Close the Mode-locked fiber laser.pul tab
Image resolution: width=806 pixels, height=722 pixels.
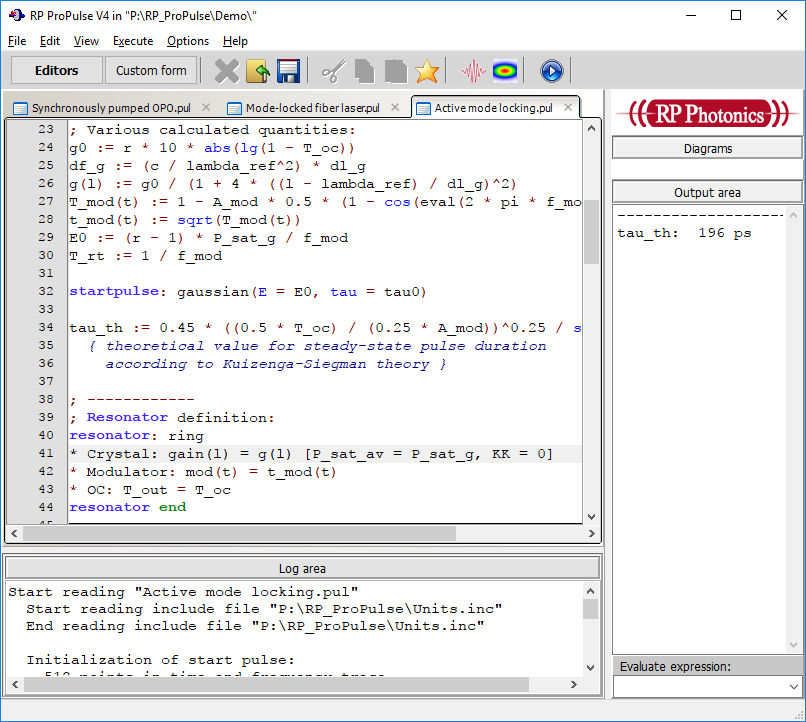click(395, 107)
